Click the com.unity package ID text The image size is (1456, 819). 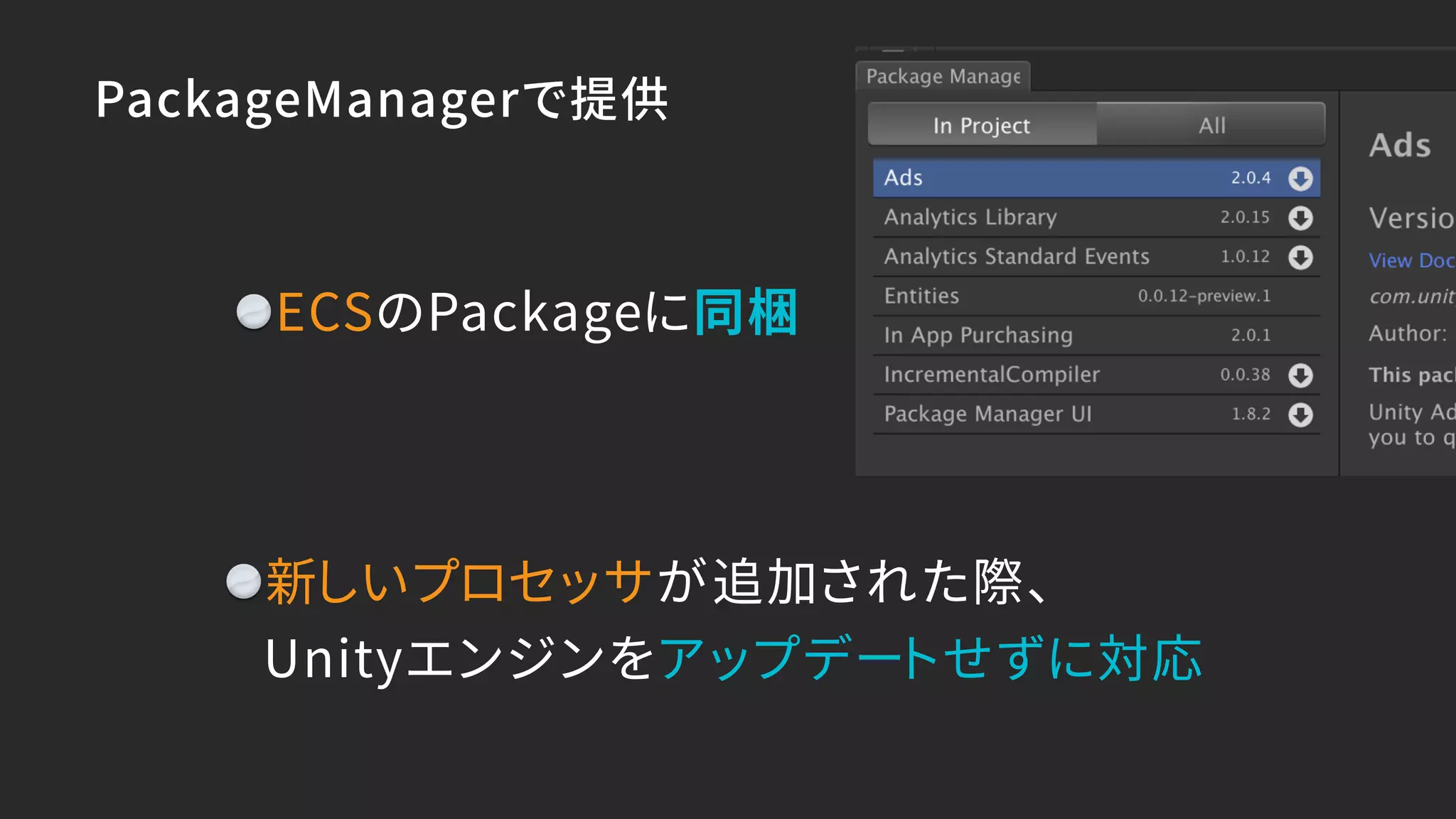click(x=1412, y=296)
